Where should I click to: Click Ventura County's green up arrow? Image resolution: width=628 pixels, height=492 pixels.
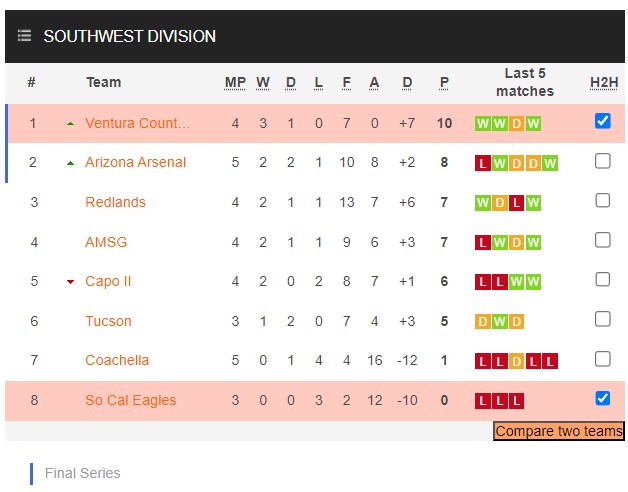(70, 124)
